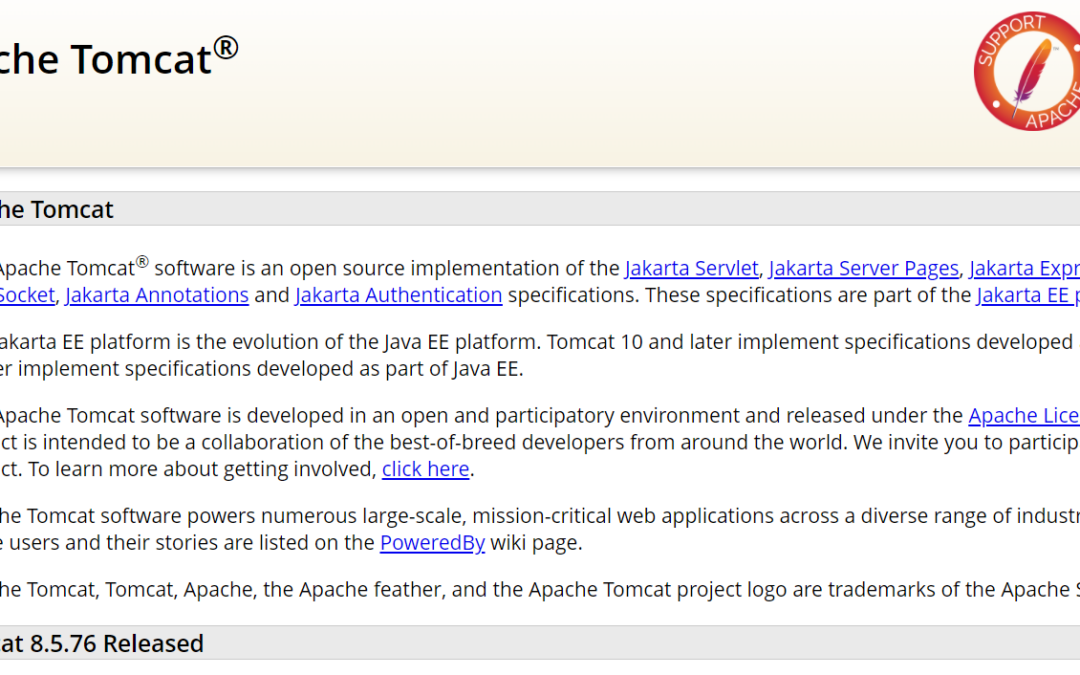Open the PoweredBy wiki page link
The image size is (1080, 675).
coord(432,543)
